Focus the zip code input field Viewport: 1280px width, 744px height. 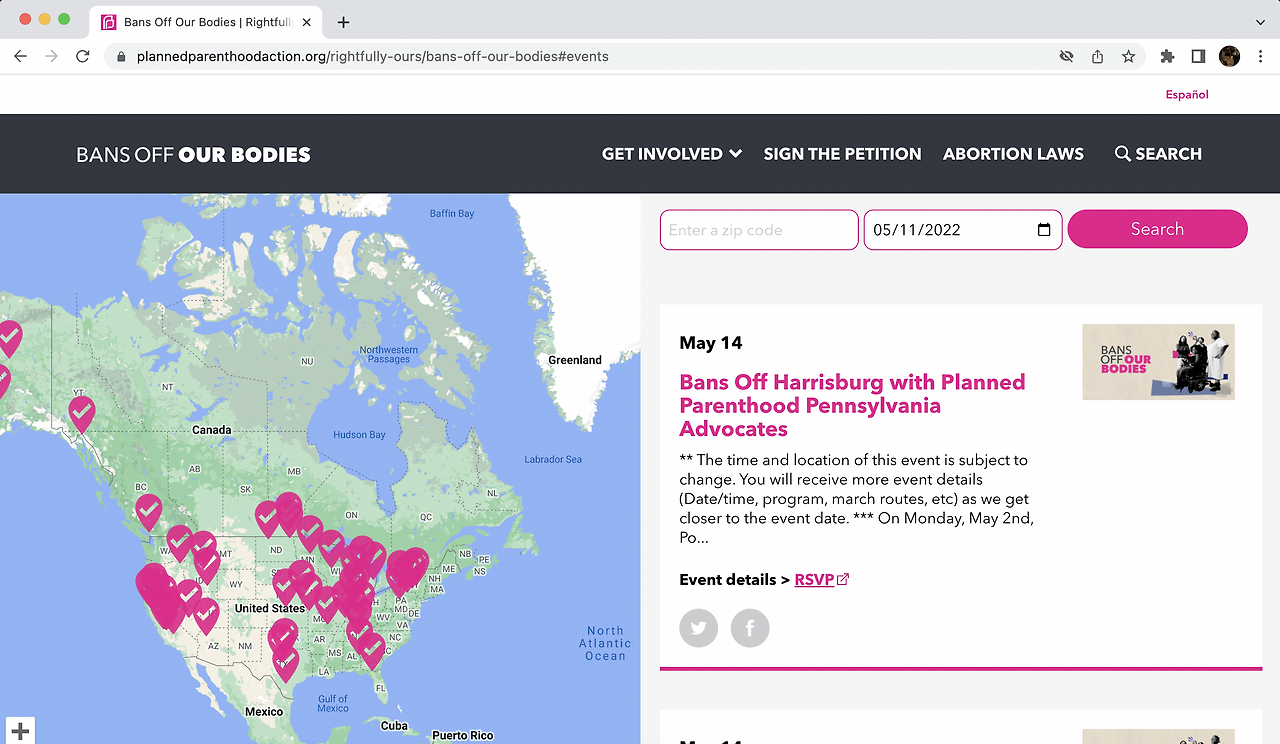(x=759, y=230)
